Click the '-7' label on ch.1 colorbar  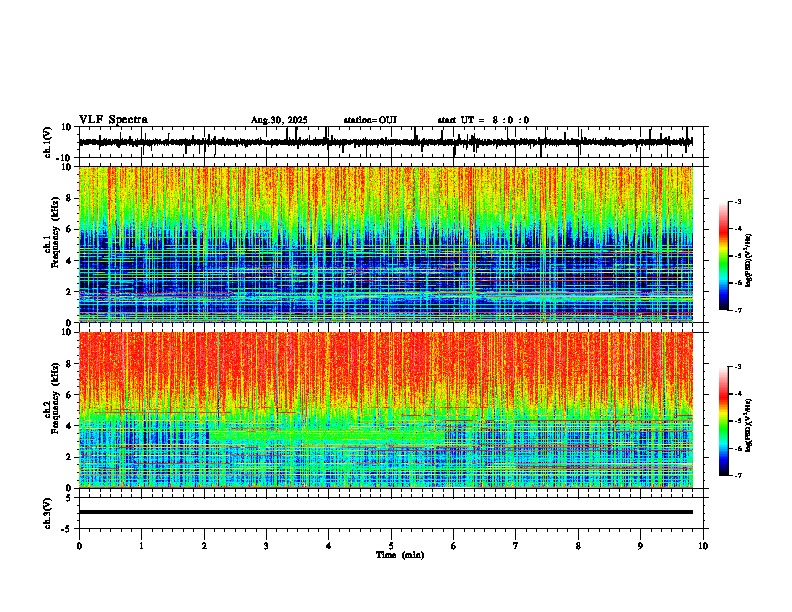point(737,310)
